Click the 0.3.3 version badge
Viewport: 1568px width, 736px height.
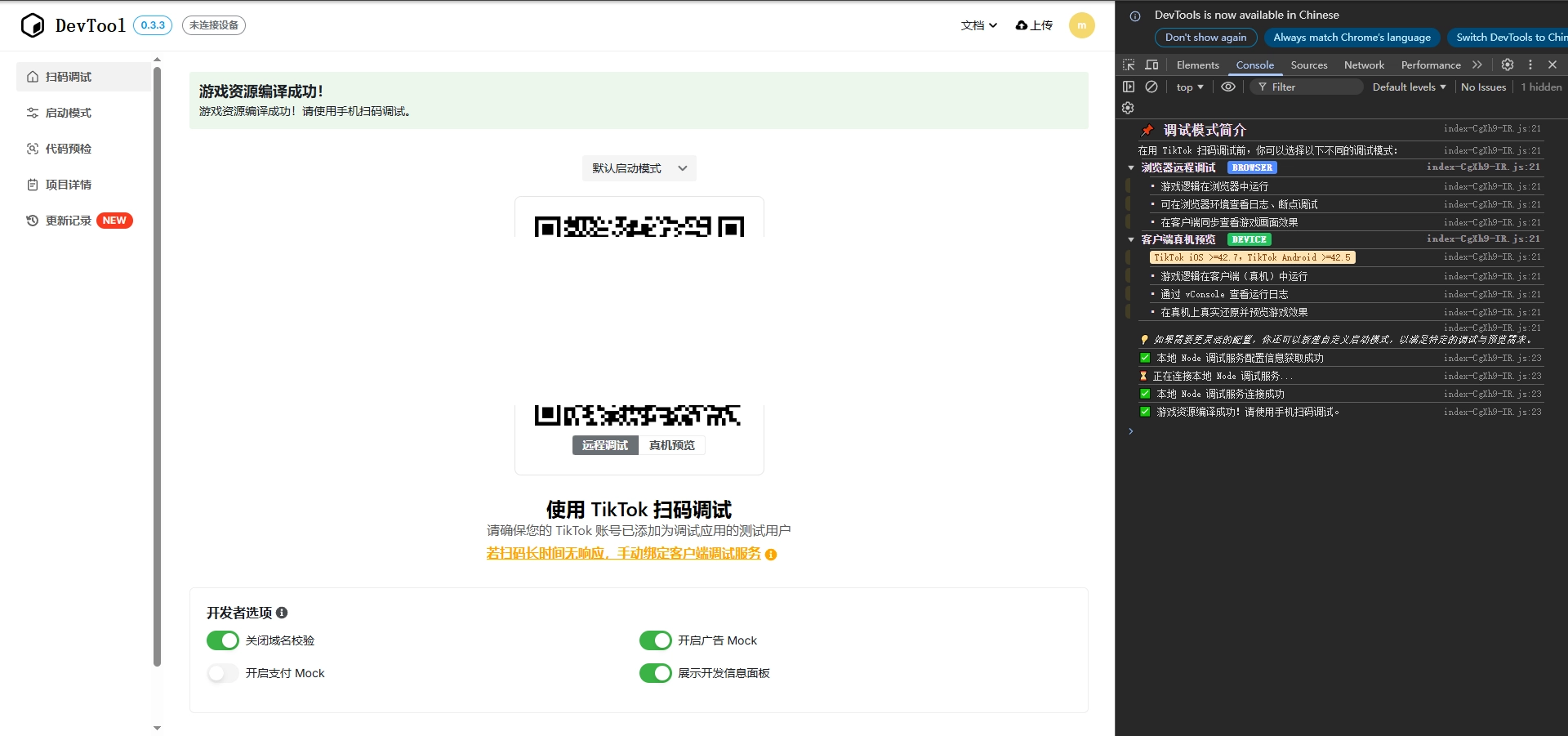pyautogui.click(x=153, y=25)
